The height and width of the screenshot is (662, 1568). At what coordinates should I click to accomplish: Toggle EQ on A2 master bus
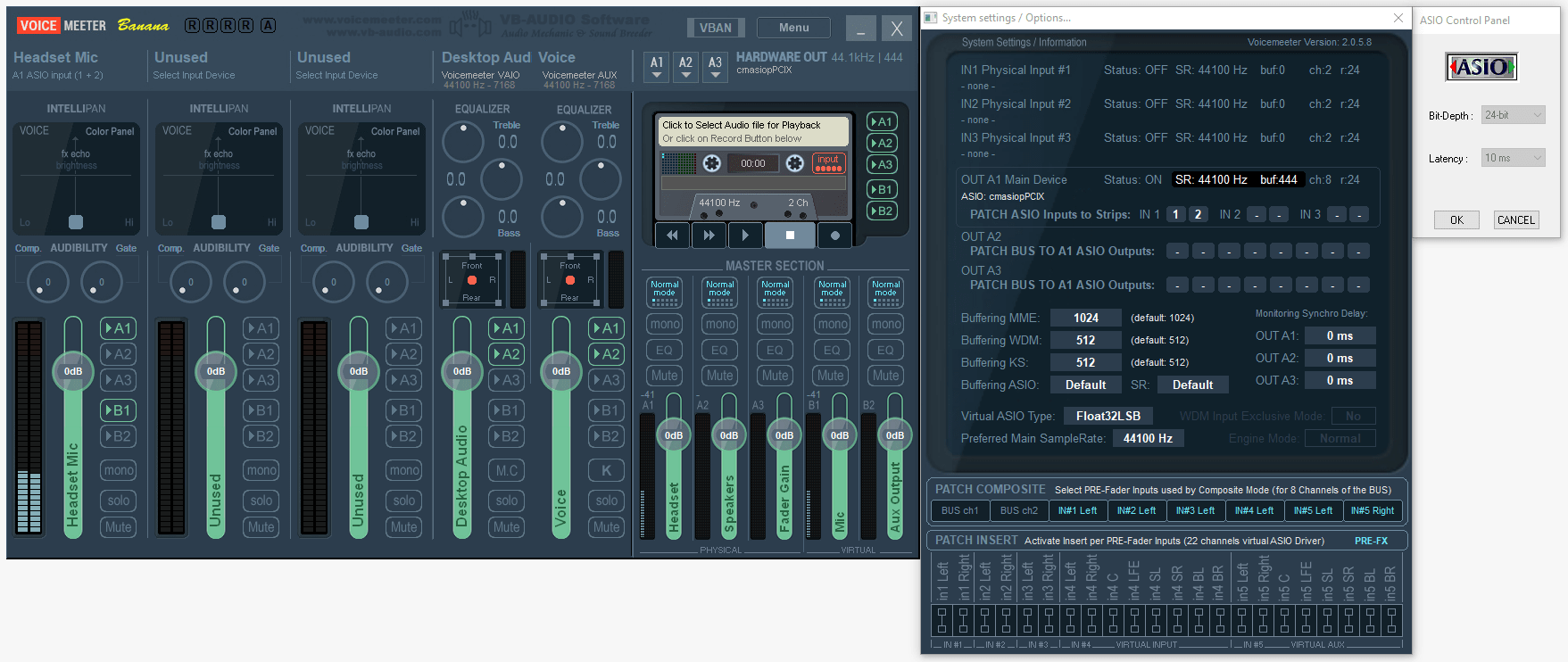[x=720, y=351]
